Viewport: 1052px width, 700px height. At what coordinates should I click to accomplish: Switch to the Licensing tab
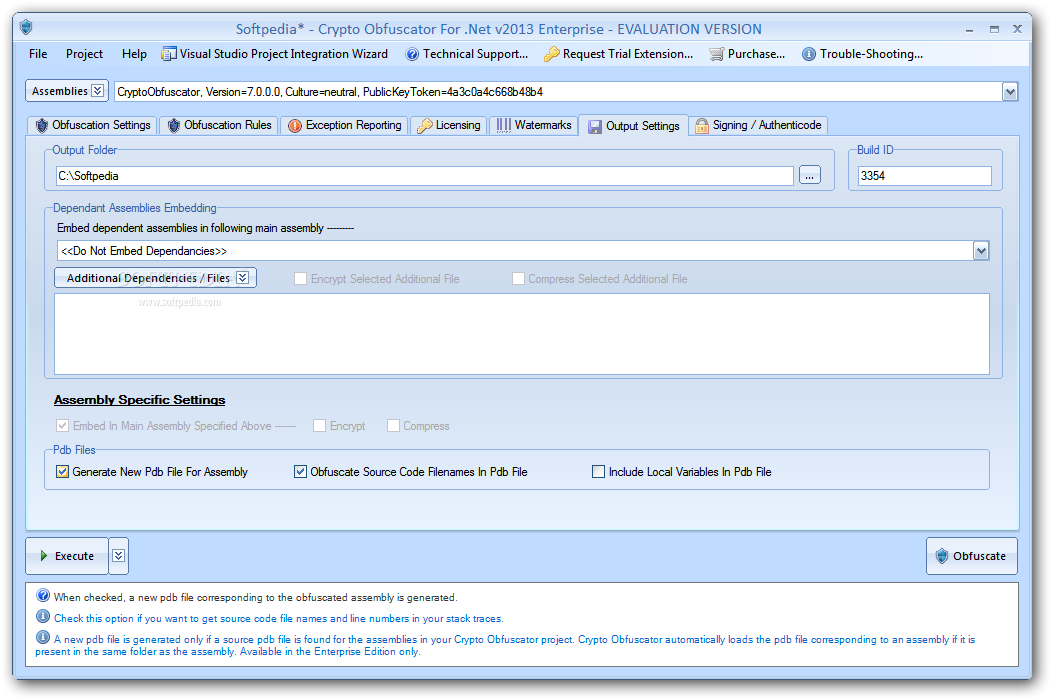coord(449,126)
